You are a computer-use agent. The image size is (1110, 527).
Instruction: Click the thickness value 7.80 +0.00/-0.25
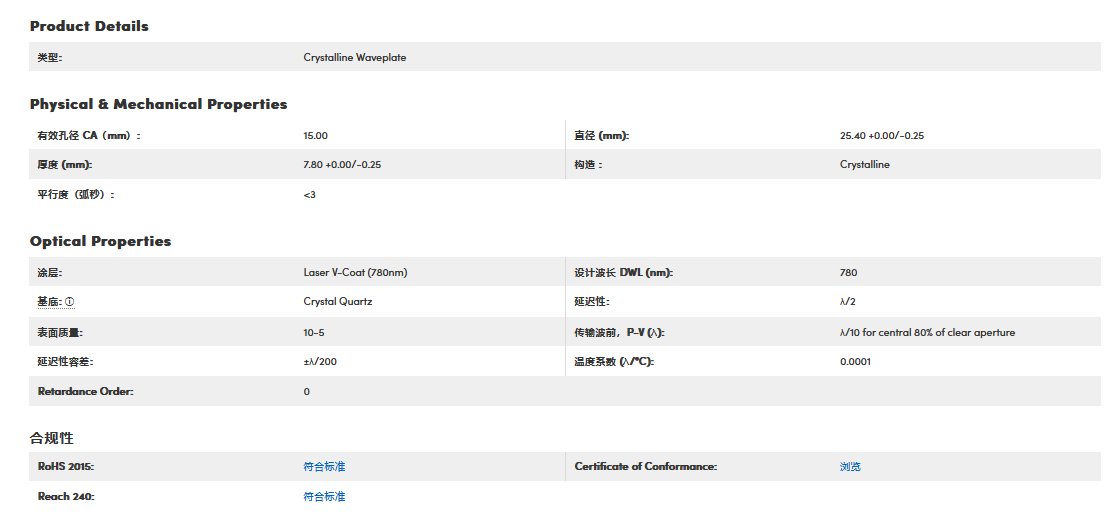click(x=342, y=165)
